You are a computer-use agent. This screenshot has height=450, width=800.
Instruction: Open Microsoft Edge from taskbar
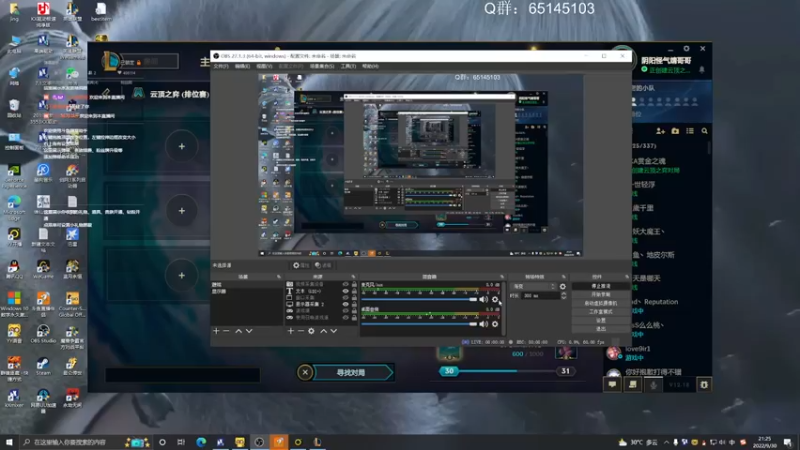[x=201, y=442]
